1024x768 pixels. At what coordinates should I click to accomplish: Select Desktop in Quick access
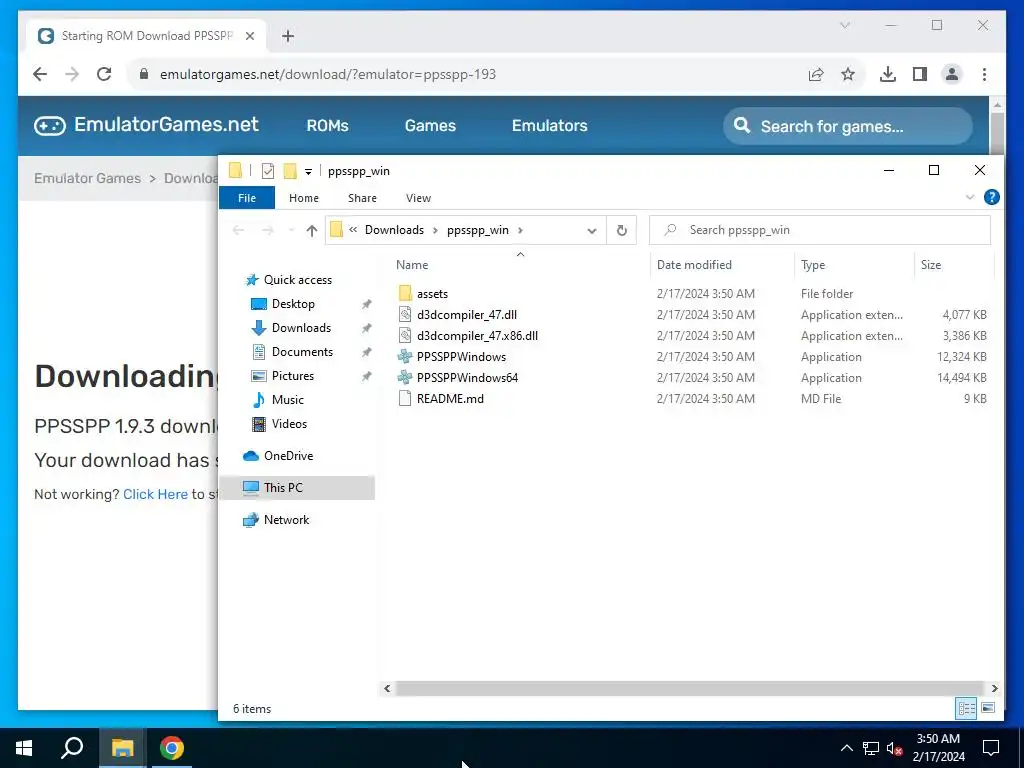click(293, 304)
